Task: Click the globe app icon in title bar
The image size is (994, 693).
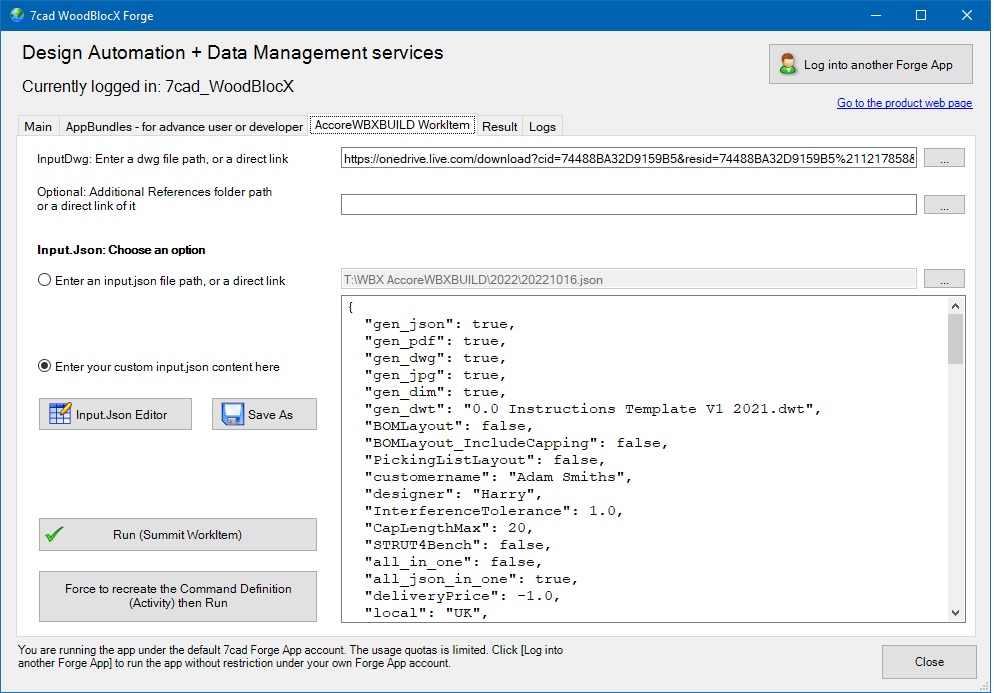Action: [16, 15]
